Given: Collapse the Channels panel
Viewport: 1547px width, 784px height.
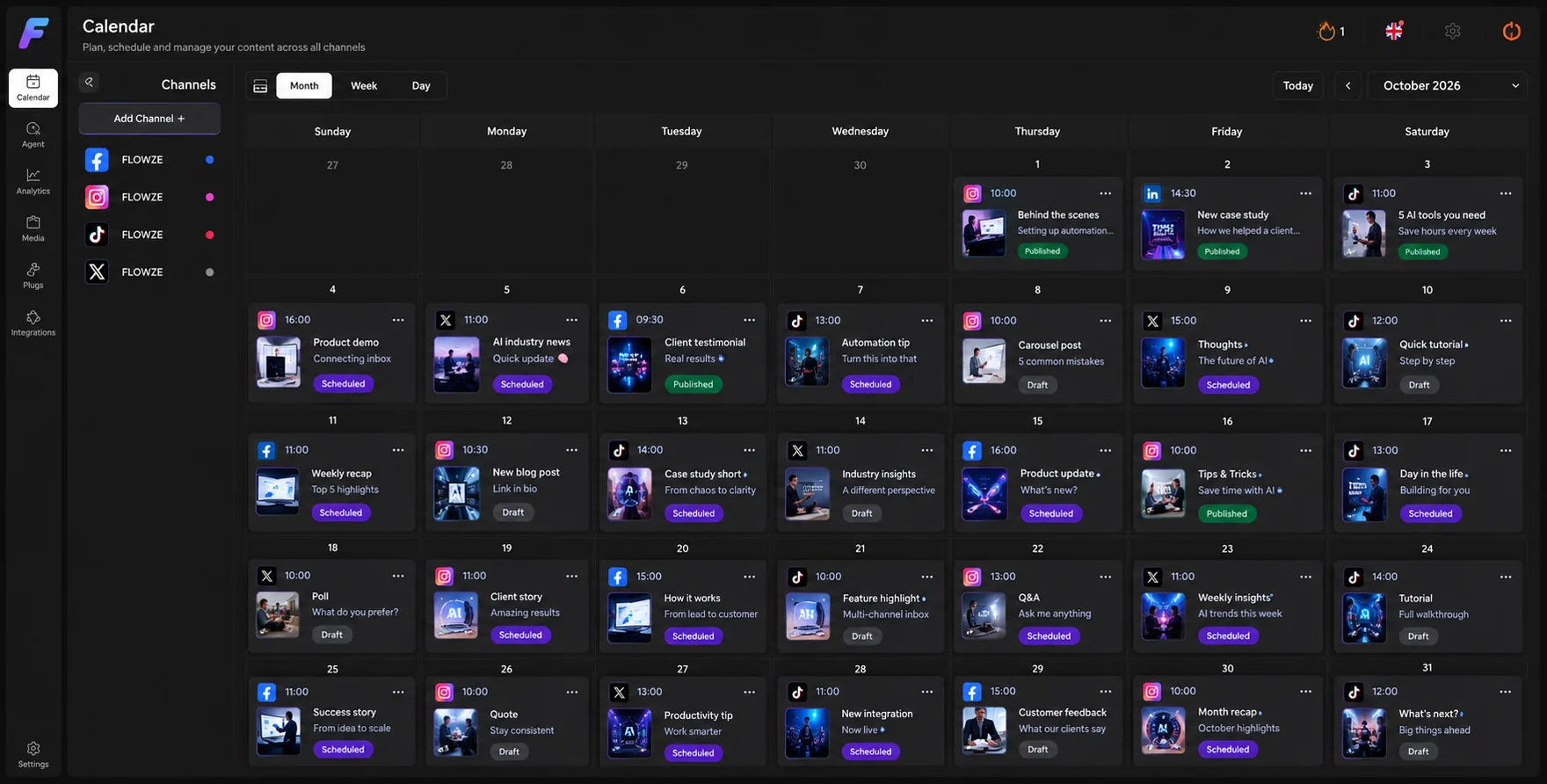Looking at the screenshot, I should click(x=89, y=83).
